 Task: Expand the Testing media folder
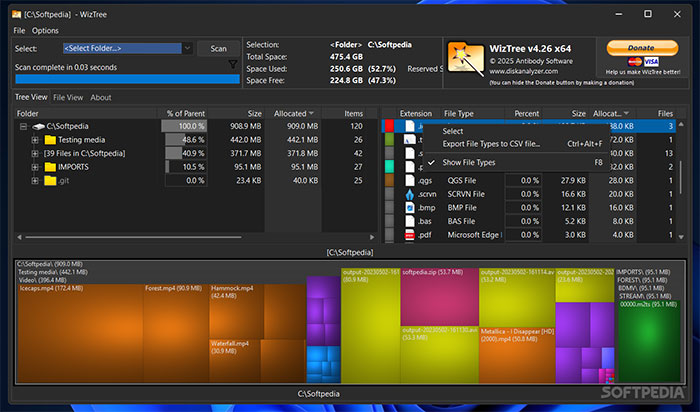click(35, 140)
